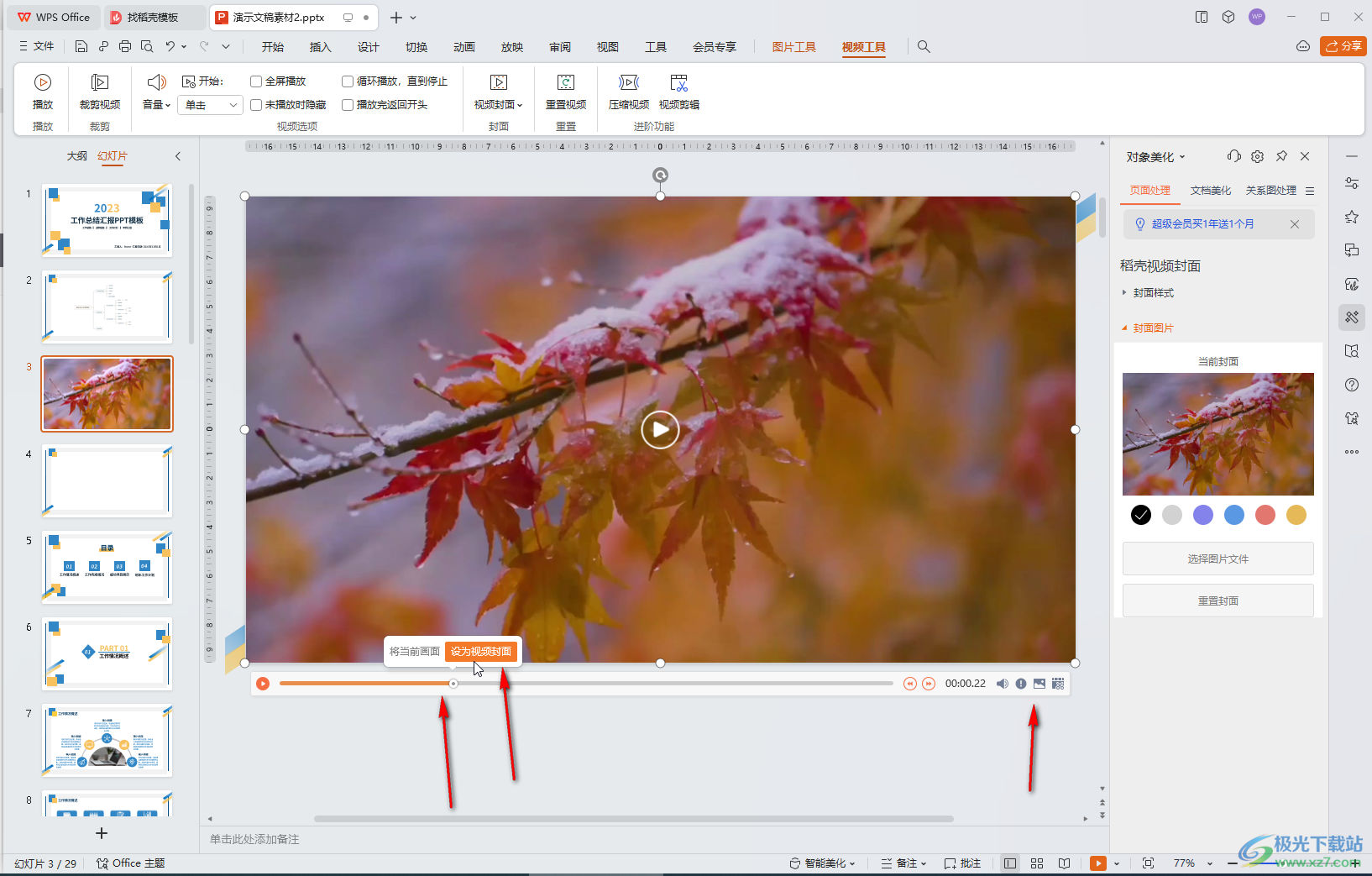
Task: Open Compress Video (压缩视频) tool
Action: pyautogui.click(x=629, y=92)
